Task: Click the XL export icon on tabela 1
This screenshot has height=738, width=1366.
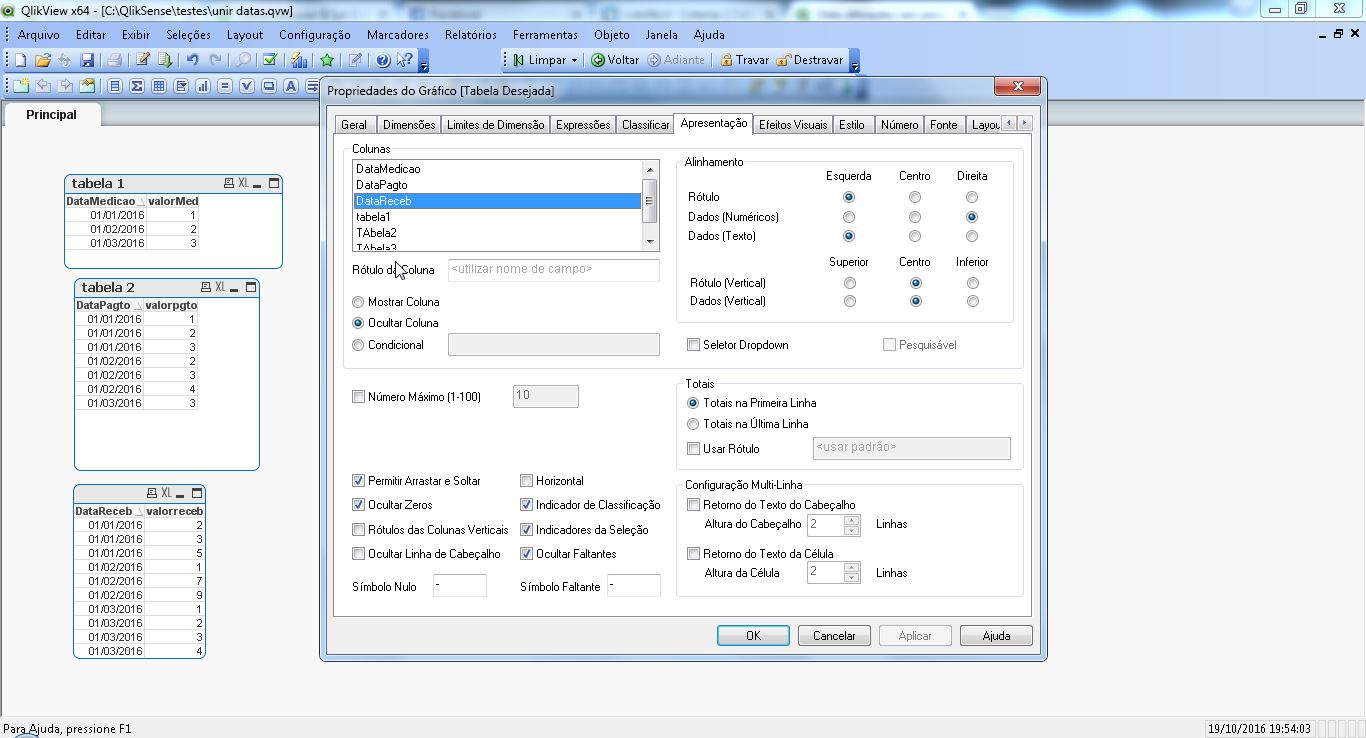Action: (243, 183)
